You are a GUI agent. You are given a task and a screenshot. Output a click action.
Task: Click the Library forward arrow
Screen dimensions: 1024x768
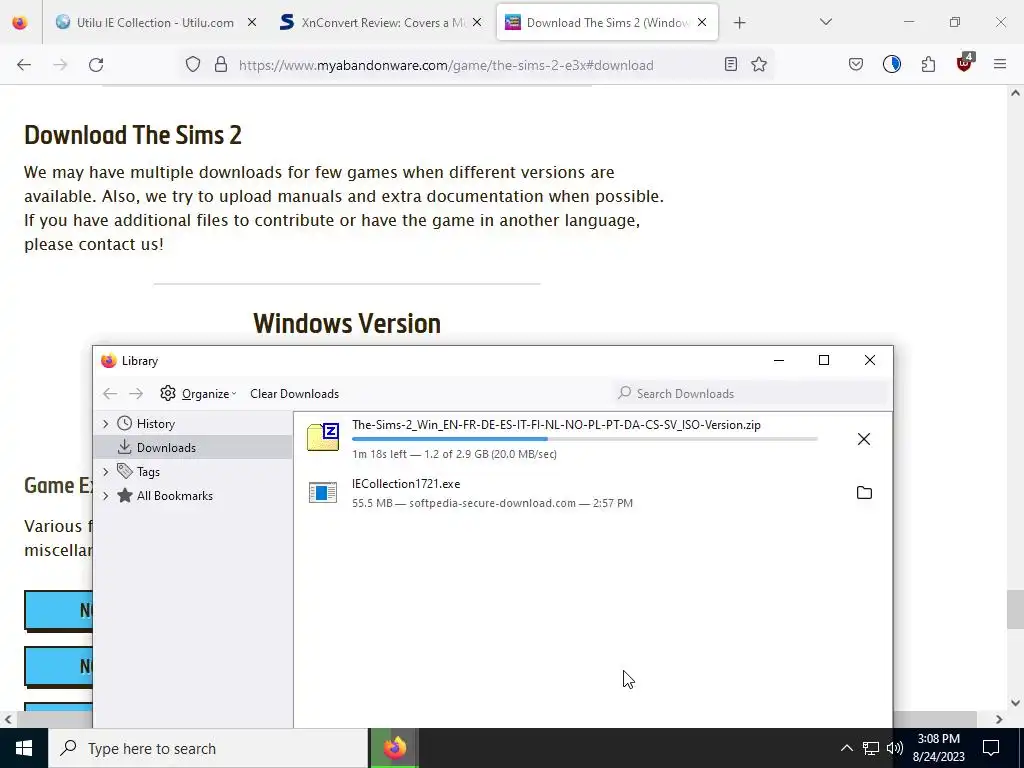pyautogui.click(x=136, y=394)
